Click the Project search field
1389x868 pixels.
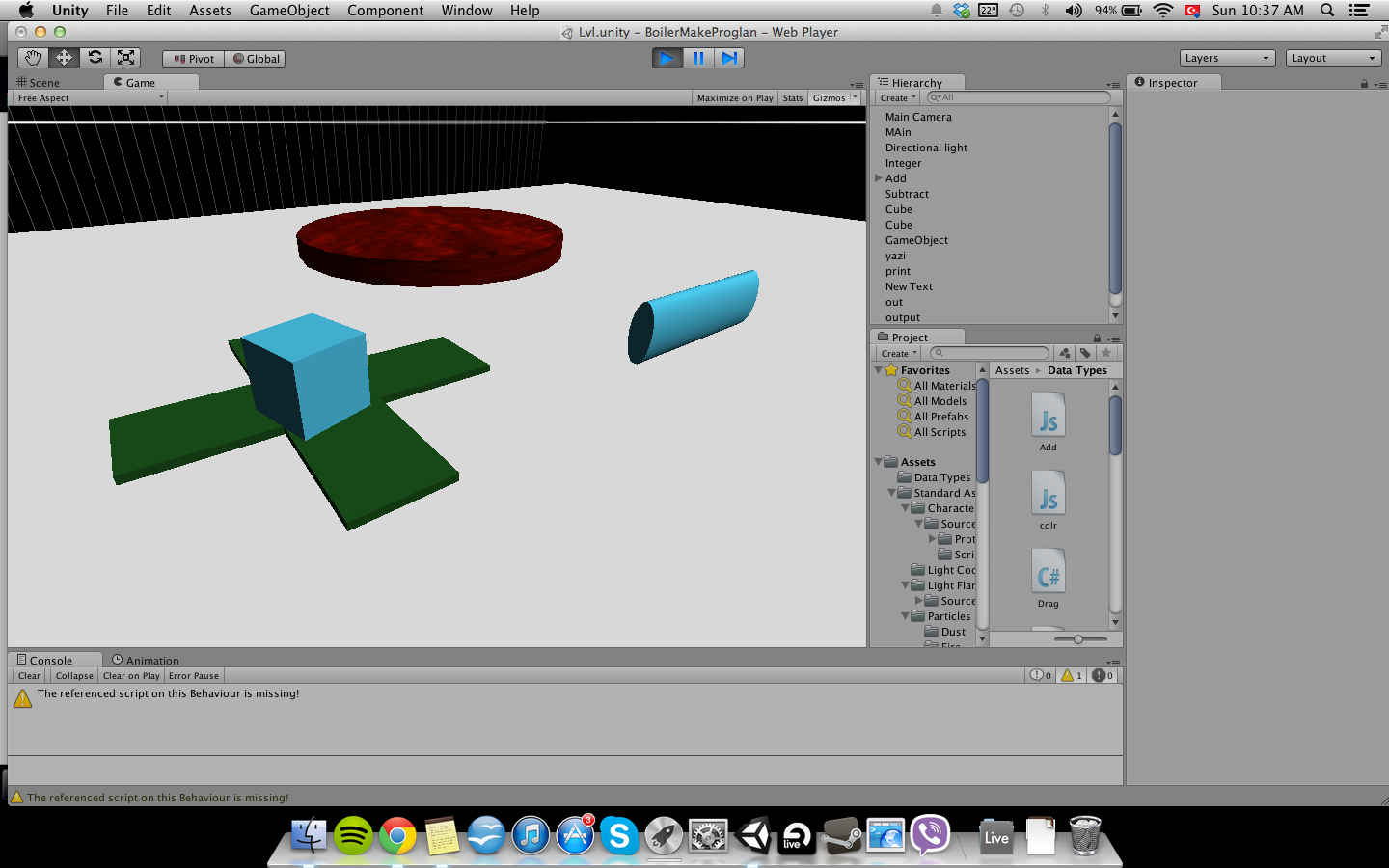click(x=989, y=353)
